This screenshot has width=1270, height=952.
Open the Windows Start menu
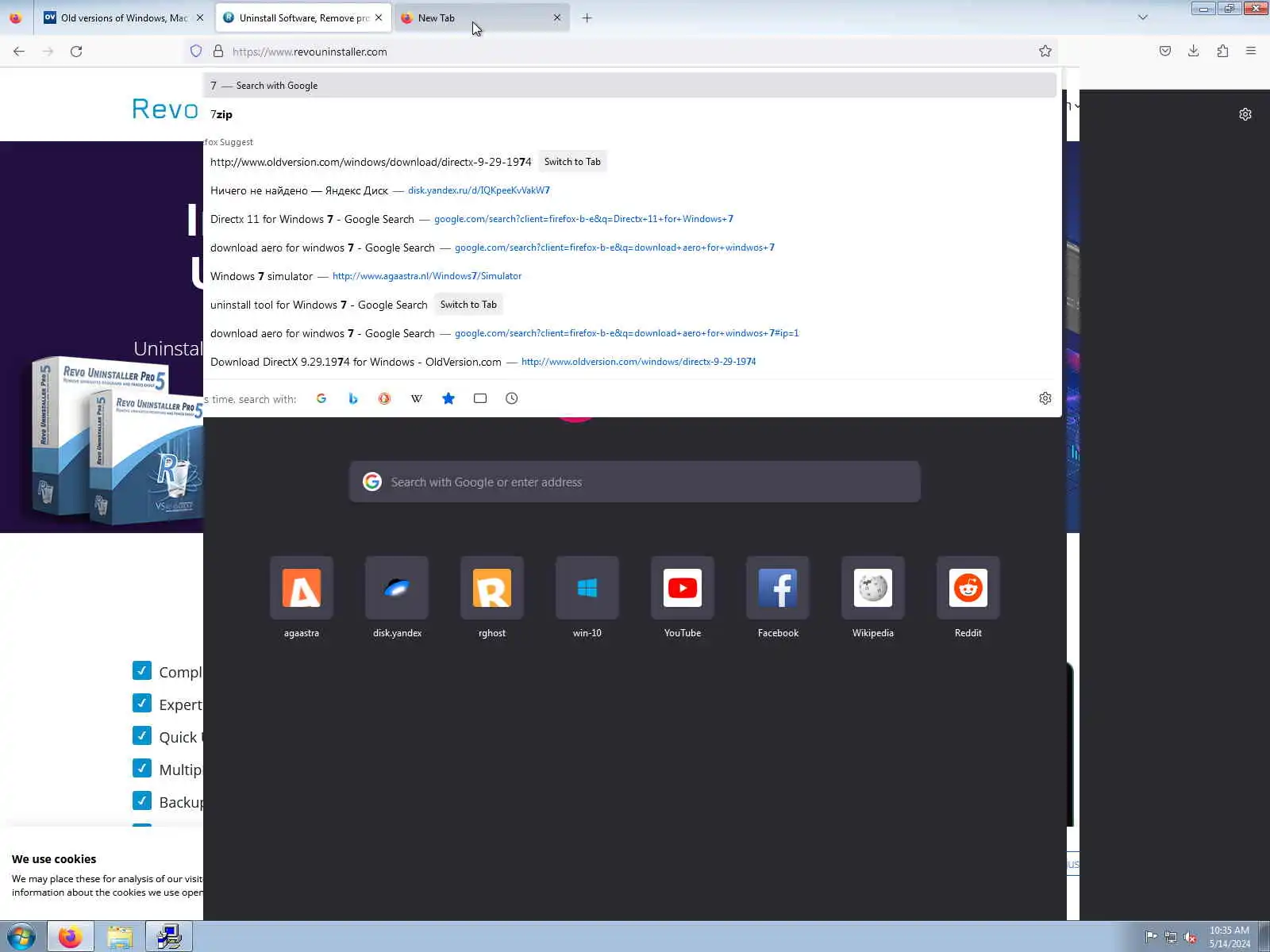coord(21,937)
